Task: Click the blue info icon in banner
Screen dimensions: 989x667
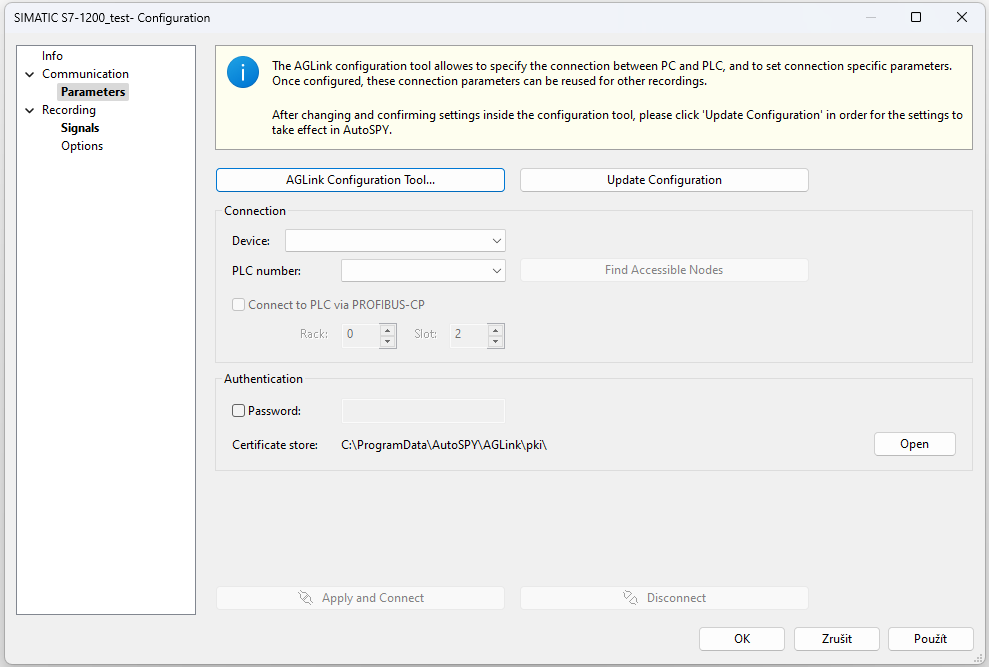Action: 243,72
